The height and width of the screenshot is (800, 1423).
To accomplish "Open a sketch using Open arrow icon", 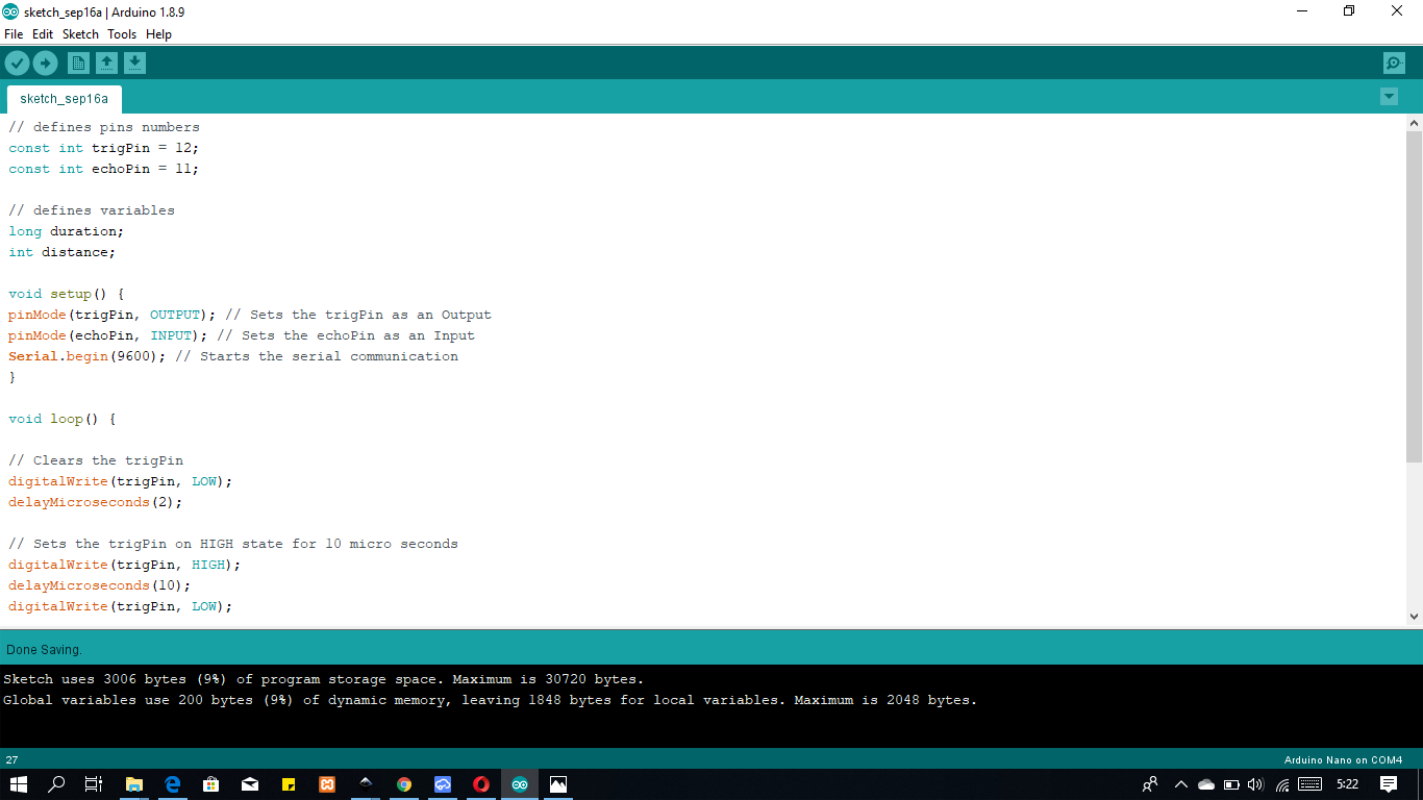I will click(x=106, y=63).
